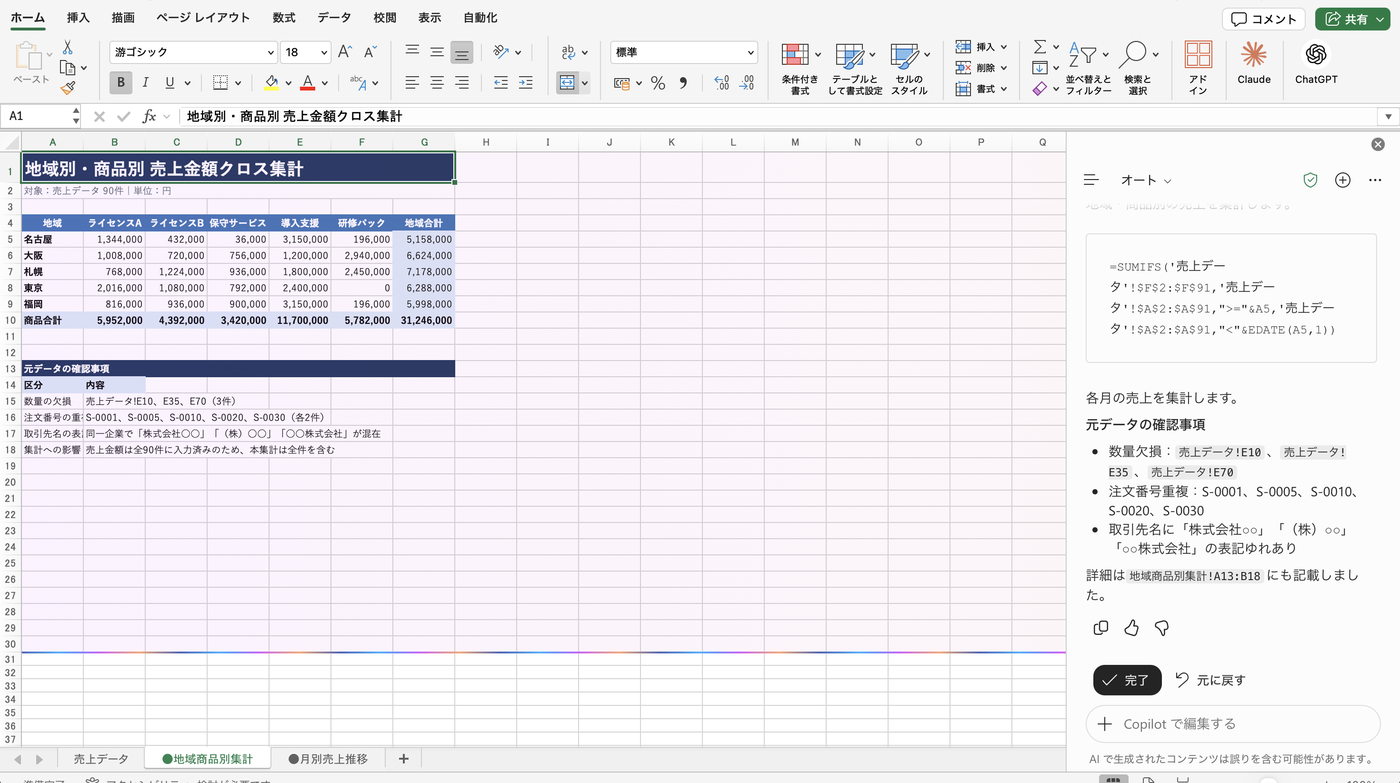Decrease font size with the smaller A icon

(370, 52)
